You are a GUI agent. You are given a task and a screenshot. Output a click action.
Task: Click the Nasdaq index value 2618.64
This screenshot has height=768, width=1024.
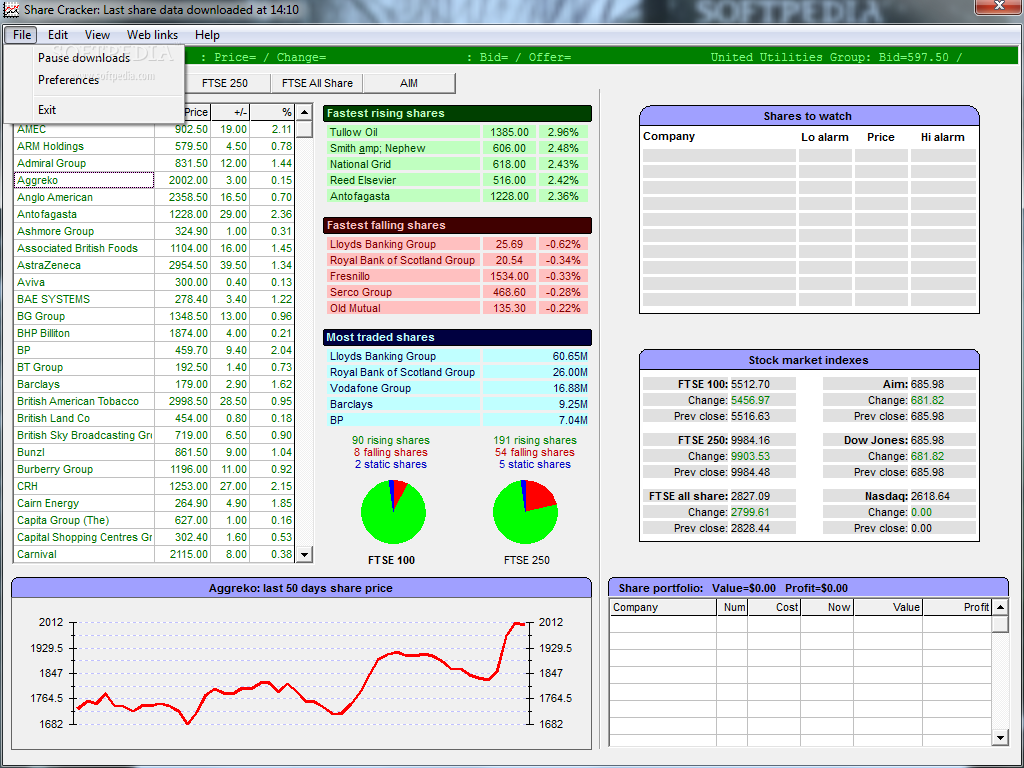tap(930, 496)
